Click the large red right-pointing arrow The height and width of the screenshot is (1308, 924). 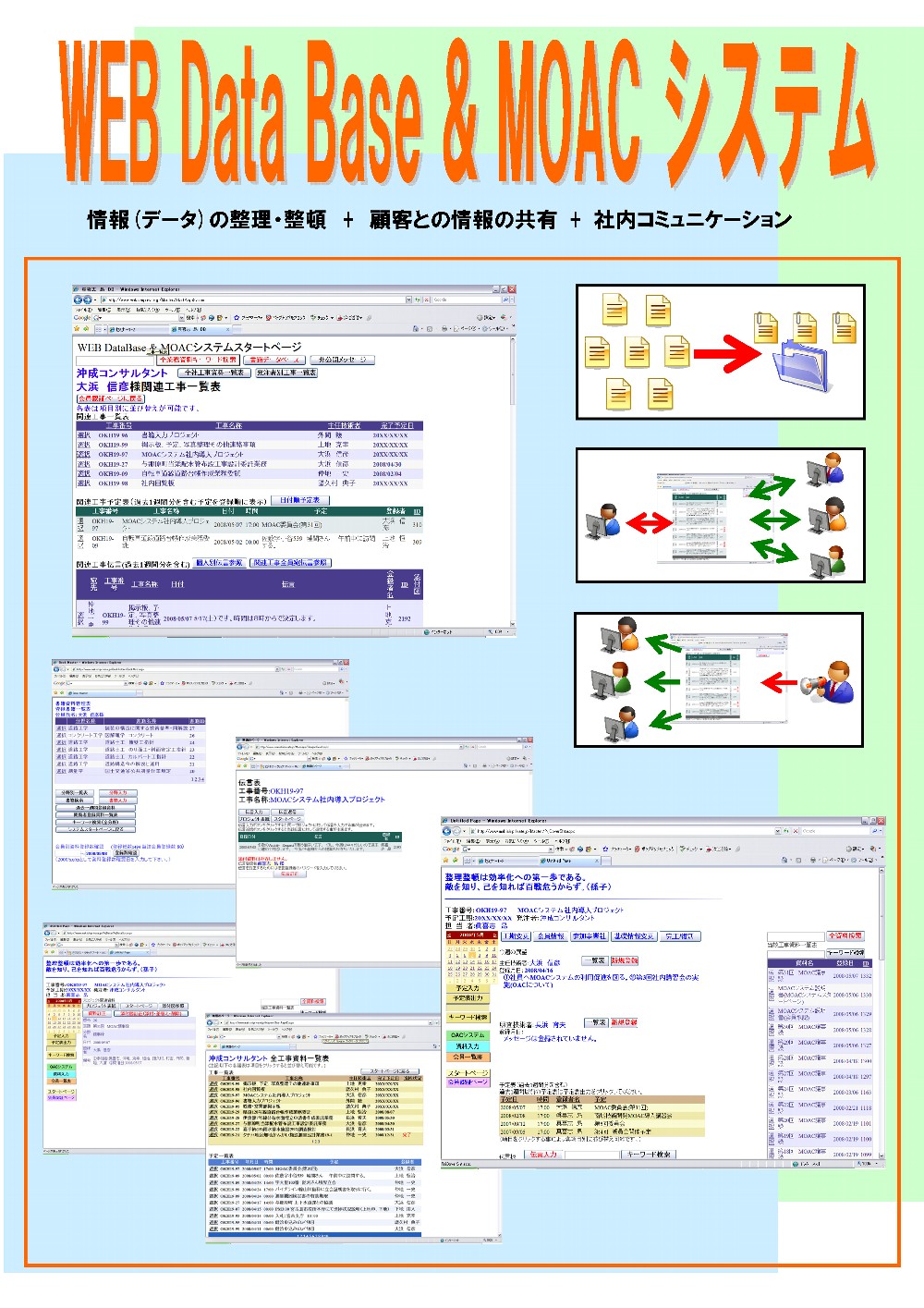pyautogui.click(x=726, y=354)
